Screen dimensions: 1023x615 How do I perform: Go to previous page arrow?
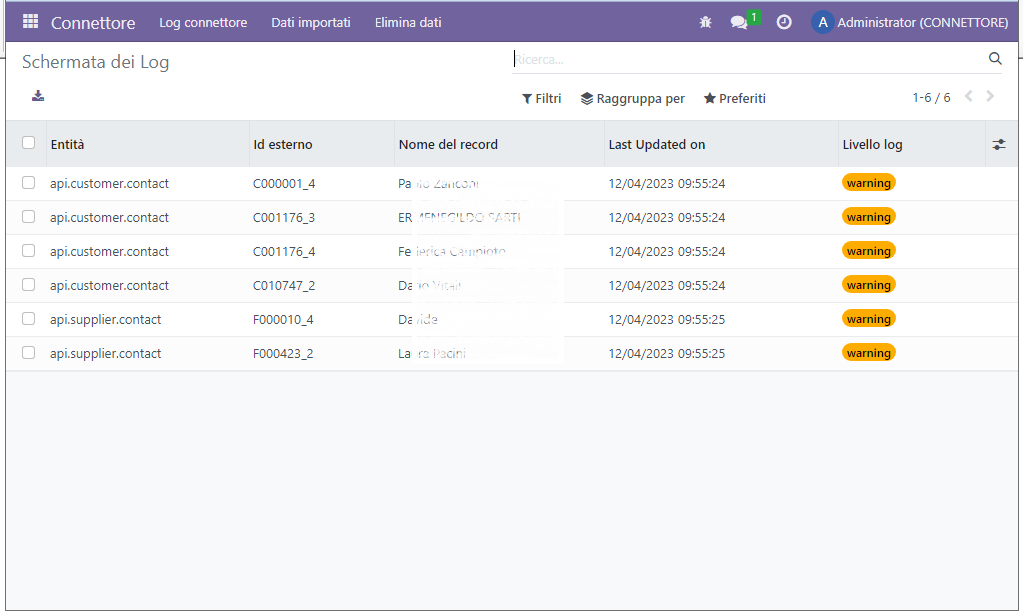tap(968, 97)
